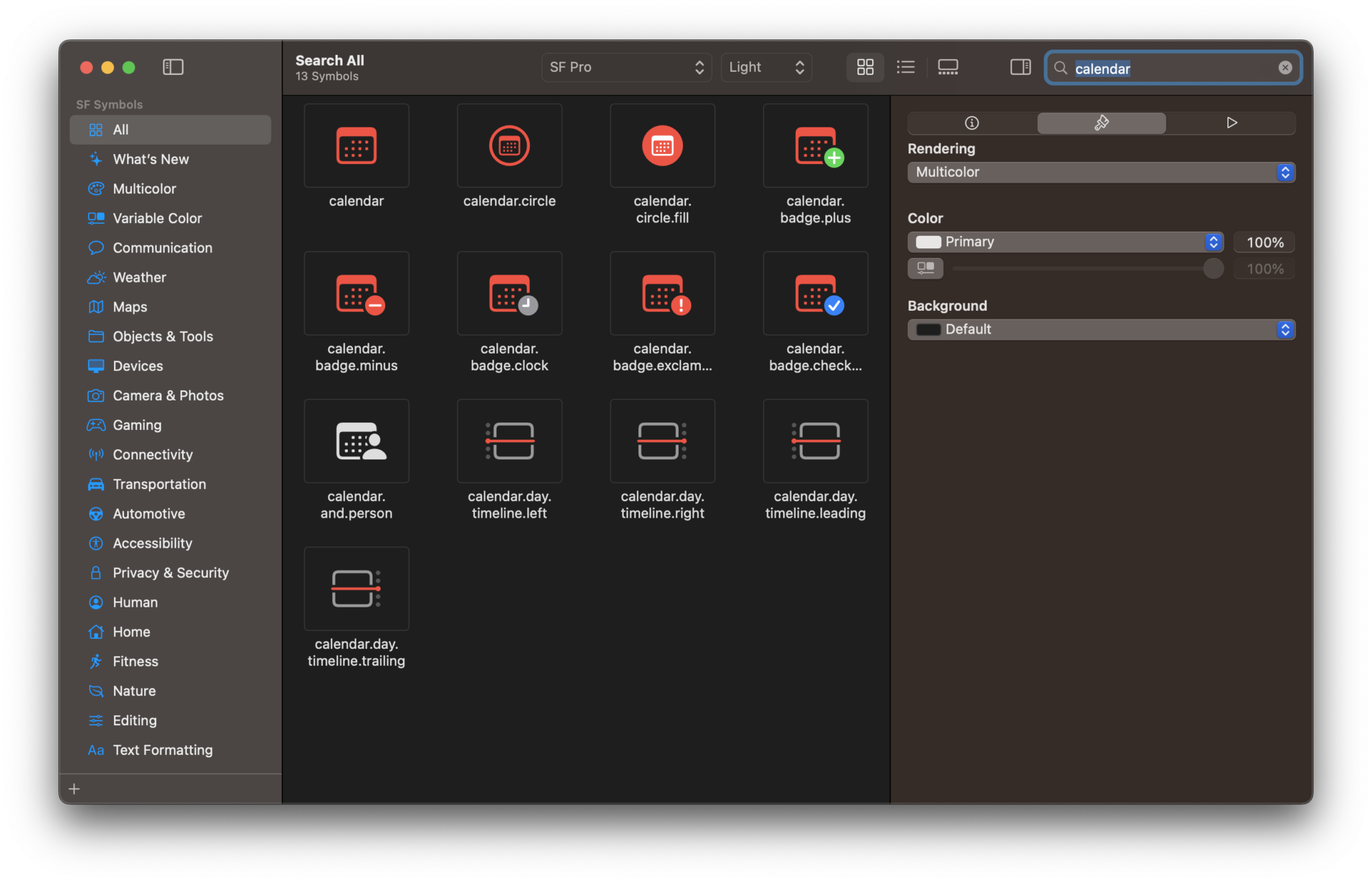Open the Multicolor rendering dropdown
This screenshot has width=1372, height=882.
click(x=1101, y=172)
